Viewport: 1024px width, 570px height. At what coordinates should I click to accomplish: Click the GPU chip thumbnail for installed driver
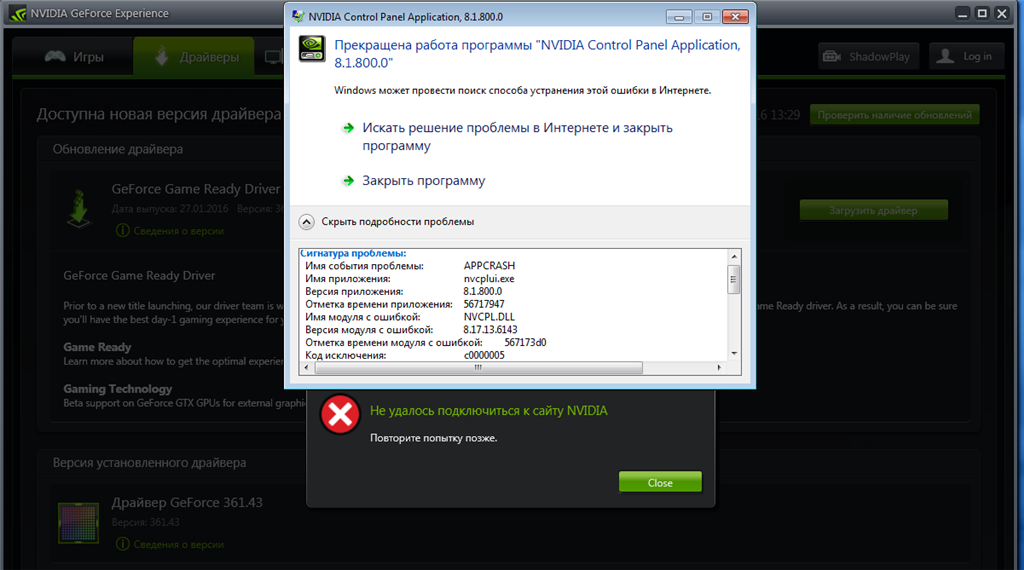(78, 522)
